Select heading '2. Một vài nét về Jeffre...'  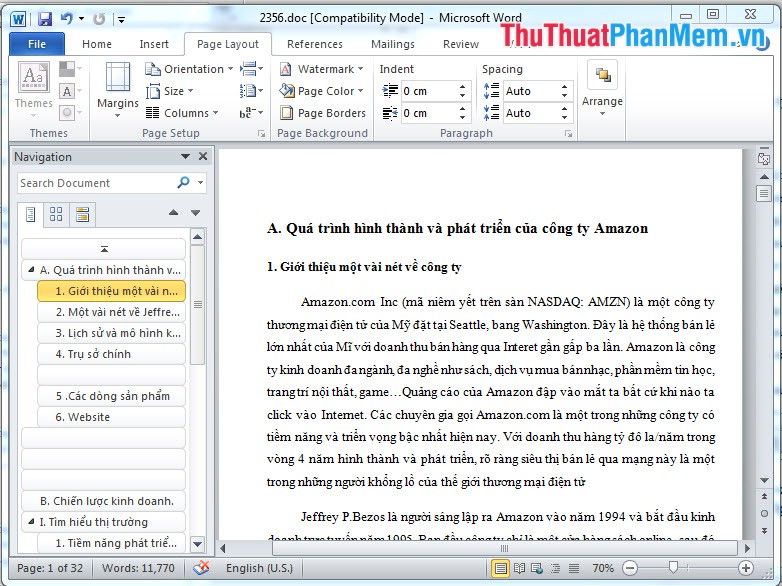click(x=111, y=312)
